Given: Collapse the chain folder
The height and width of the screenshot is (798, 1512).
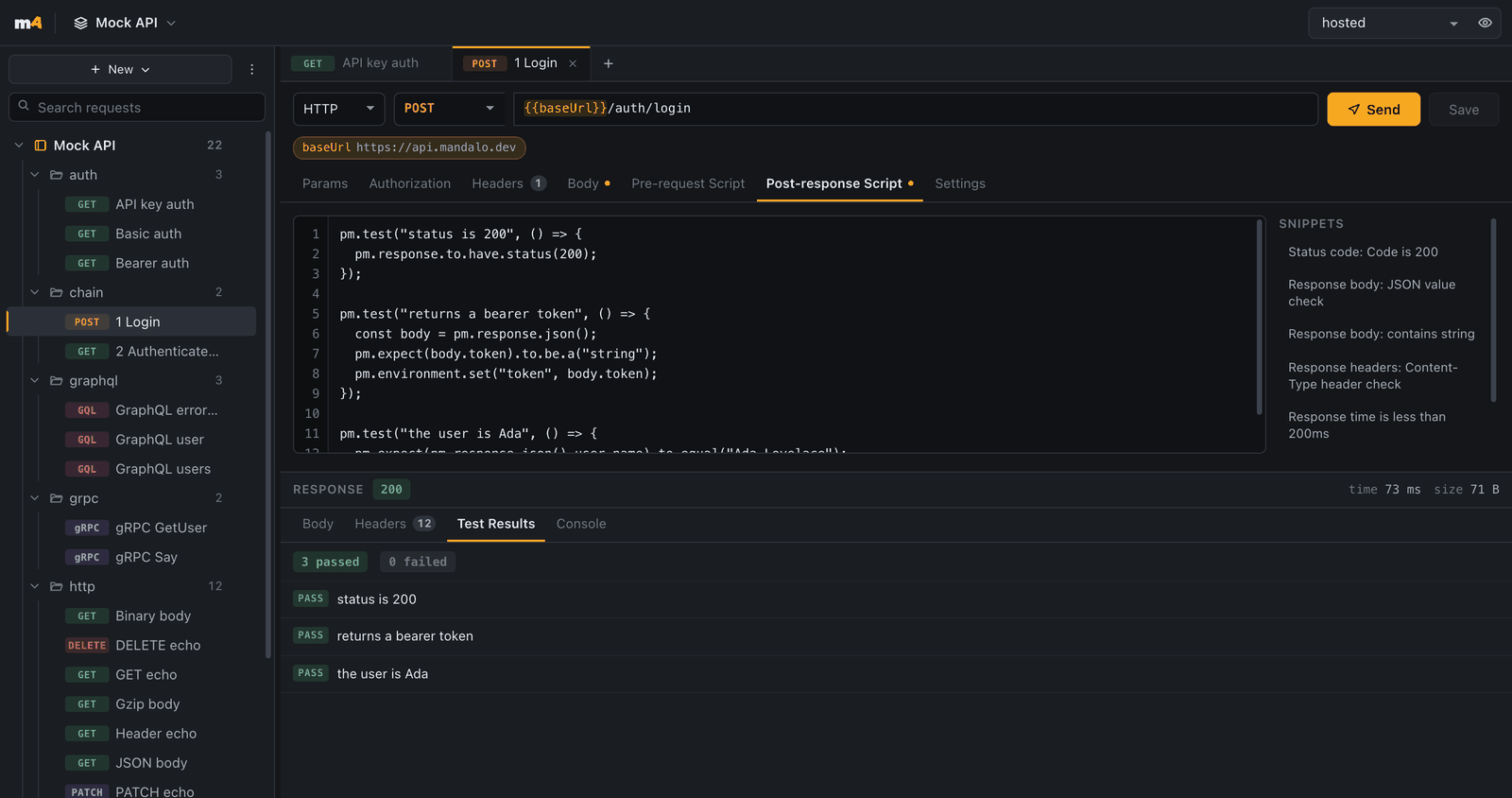Looking at the screenshot, I should [35, 292].
